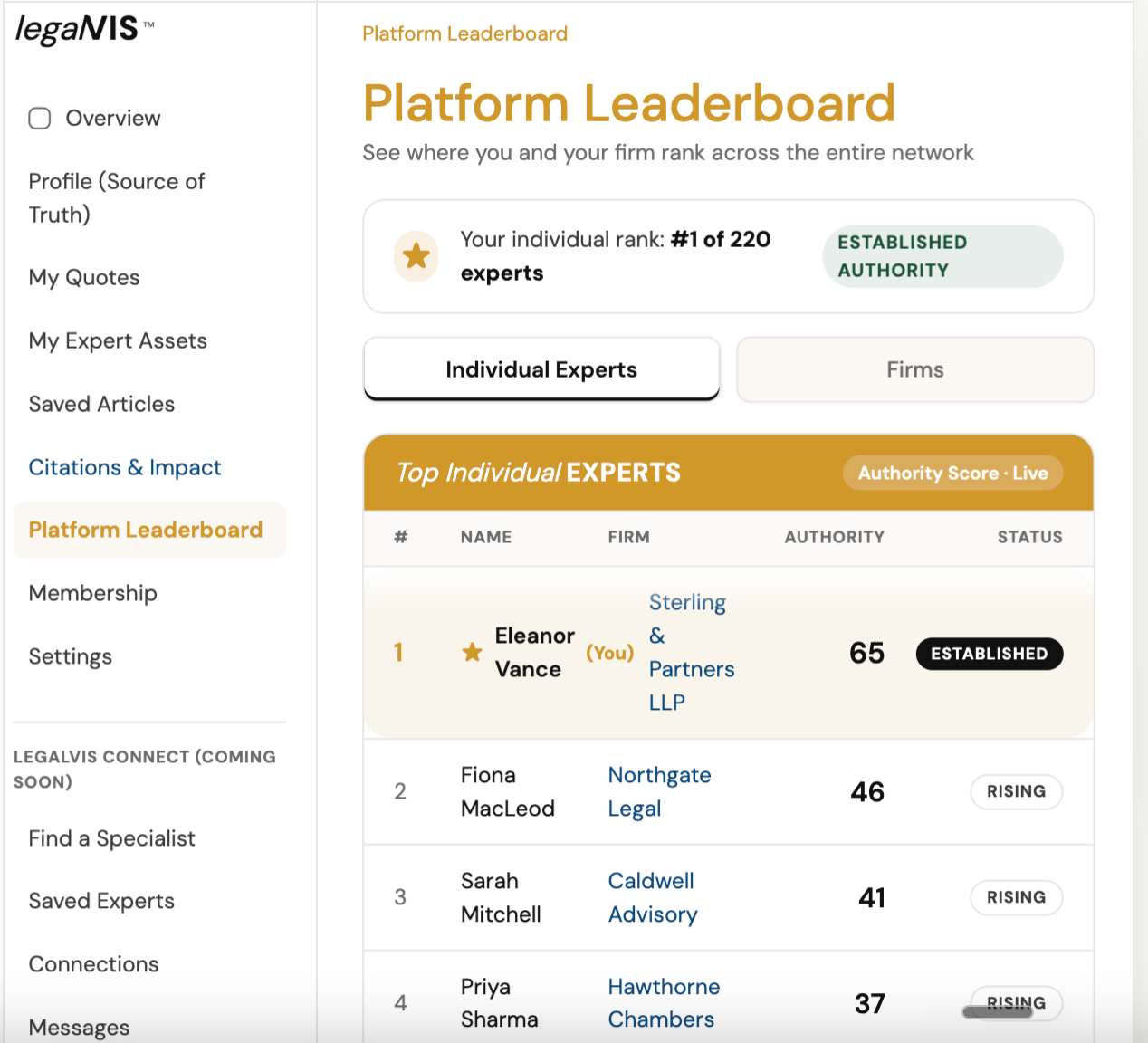Open the Hawthorne Chambers firm link
This screenshot has height=1043, width=1148.
[664, 1003]
